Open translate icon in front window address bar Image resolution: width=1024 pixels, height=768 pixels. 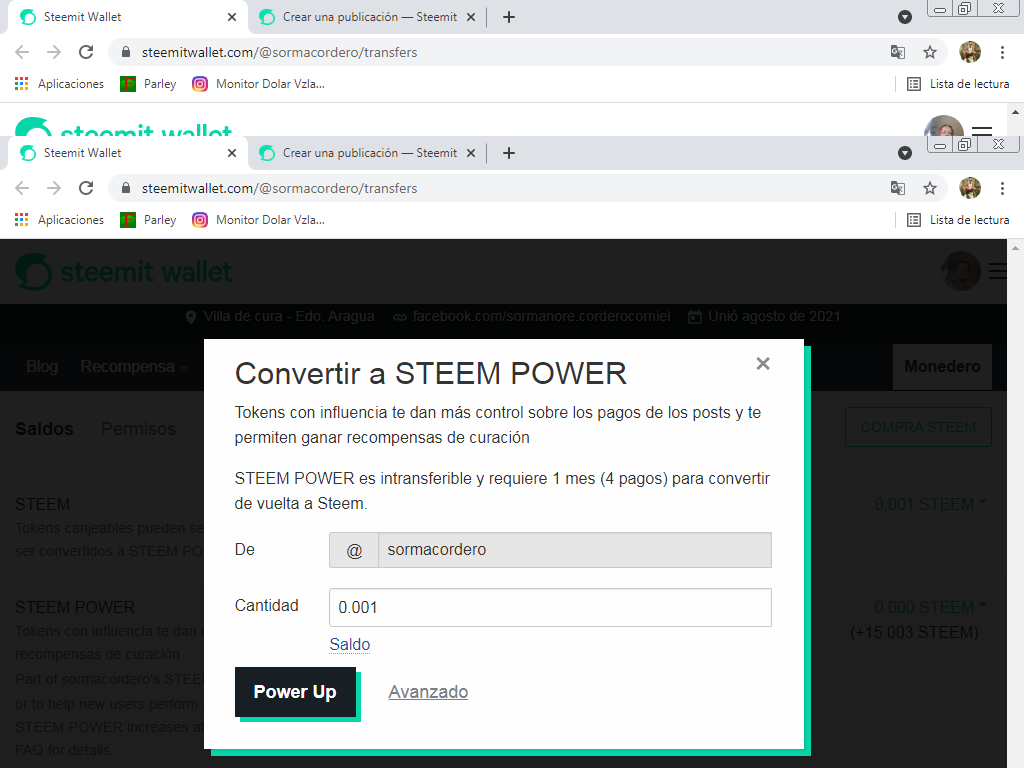click(x=898, y=188)
